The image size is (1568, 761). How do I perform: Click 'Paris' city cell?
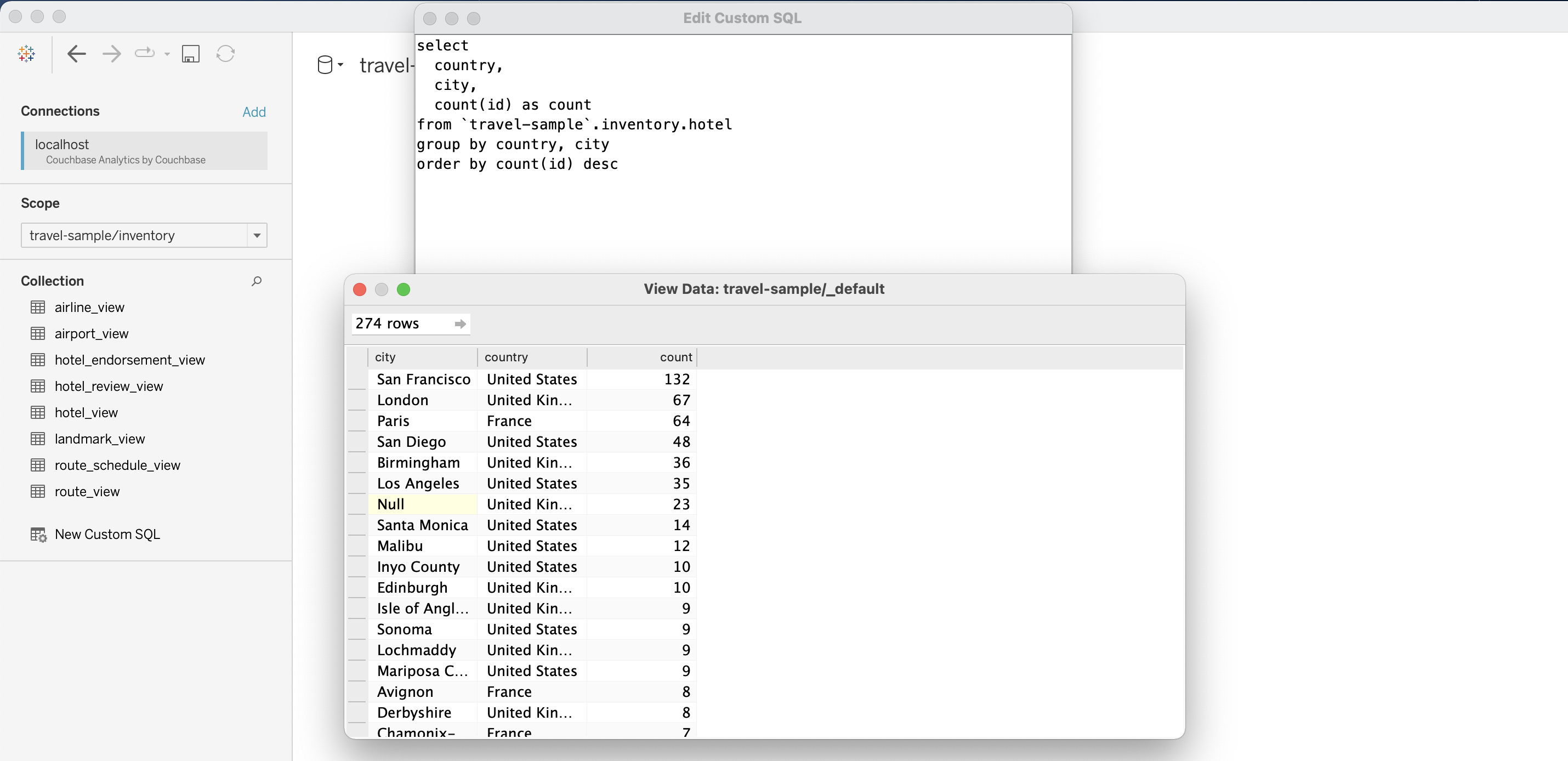(x=423, y=421)
